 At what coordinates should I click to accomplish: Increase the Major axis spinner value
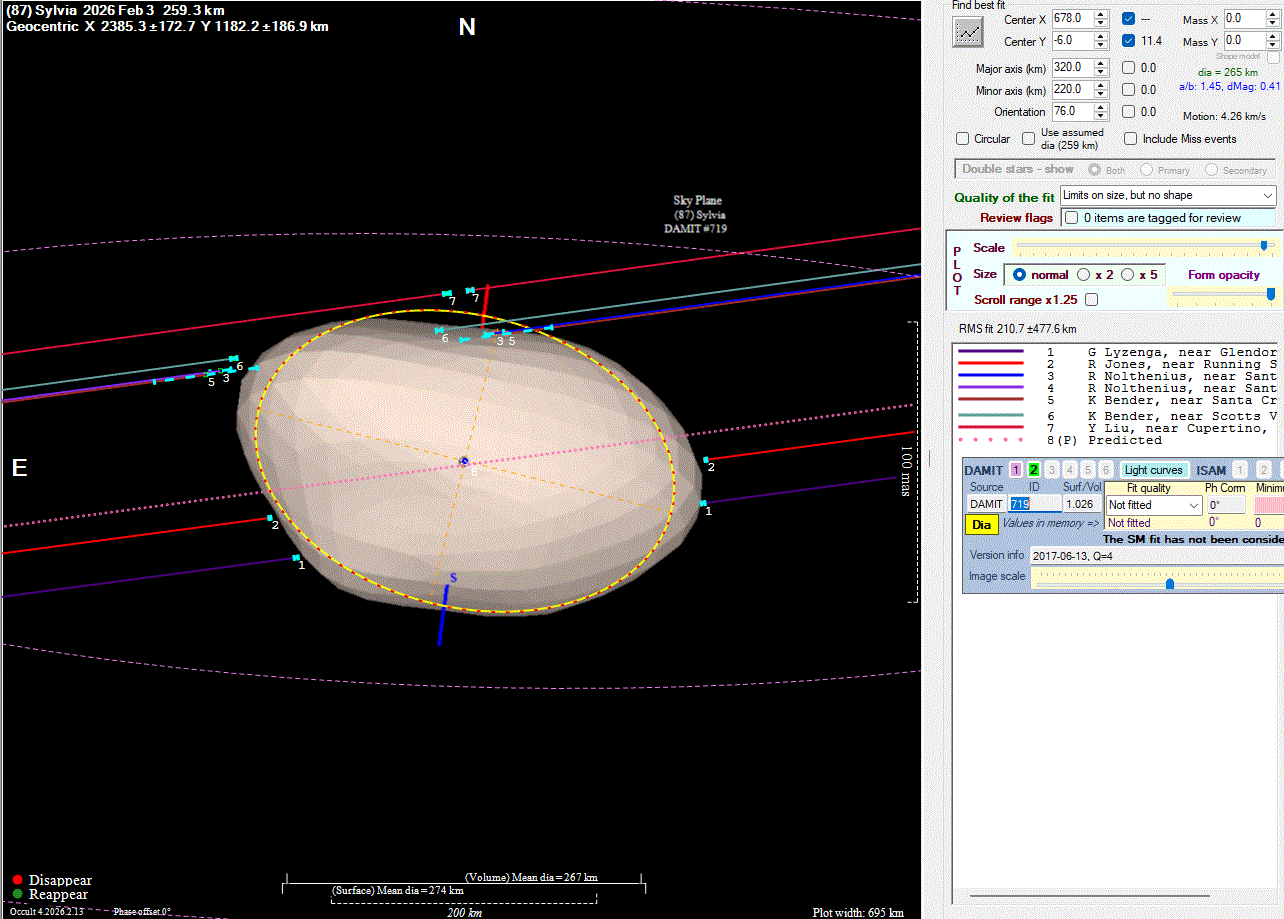click(x=1101, y=63)
